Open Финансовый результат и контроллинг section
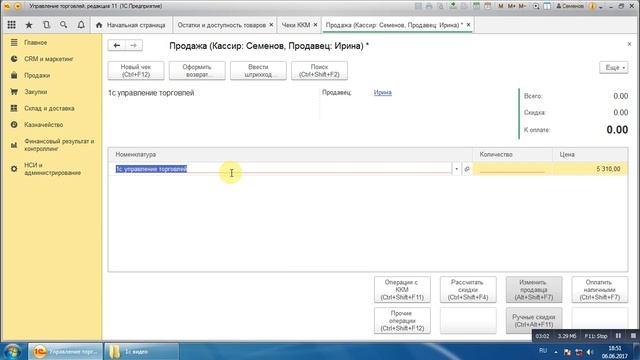The image size is (640, 360). tap(59, 145)
